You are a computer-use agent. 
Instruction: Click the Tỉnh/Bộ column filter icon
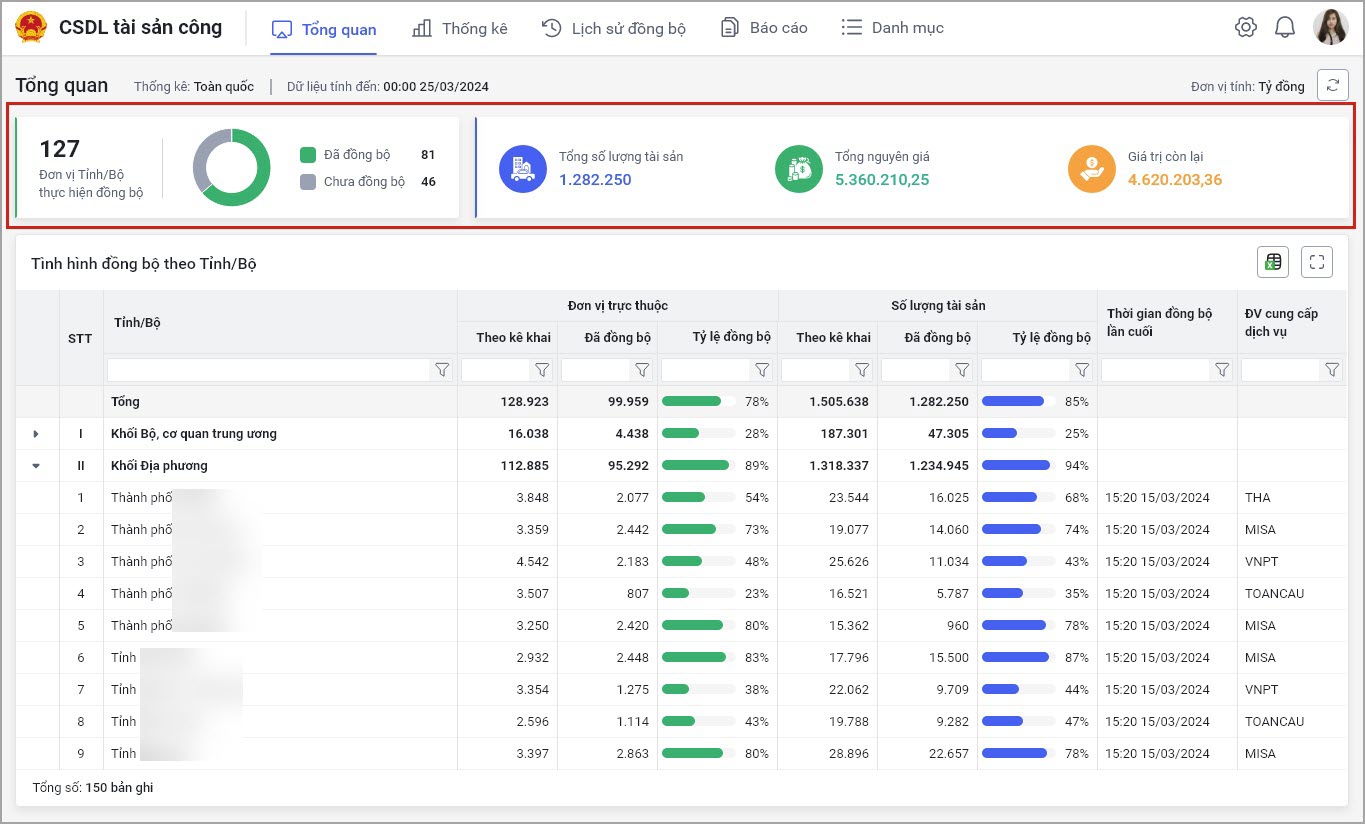pyautogui.click(x=442, y=370)
